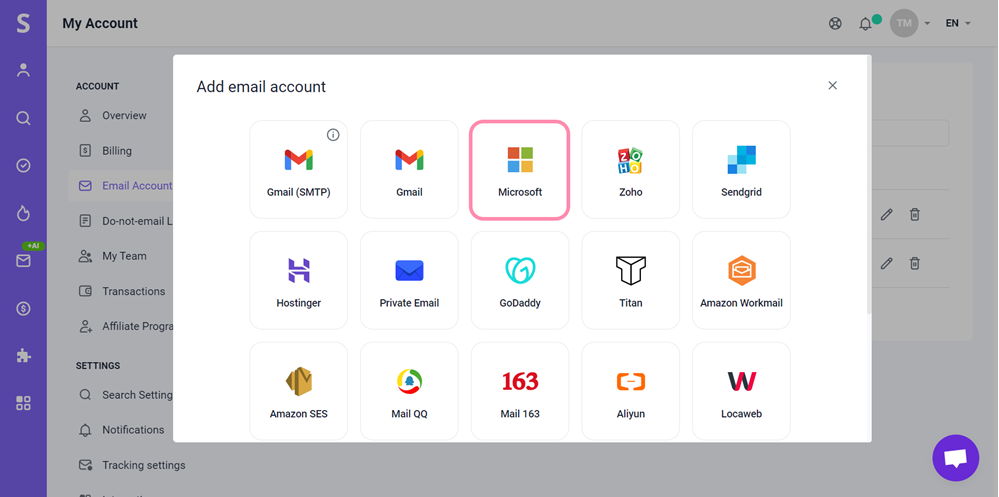Click the S logo in the sidebar
The height and width of the screenshot is (497, 999).
[x=23, y=23]
